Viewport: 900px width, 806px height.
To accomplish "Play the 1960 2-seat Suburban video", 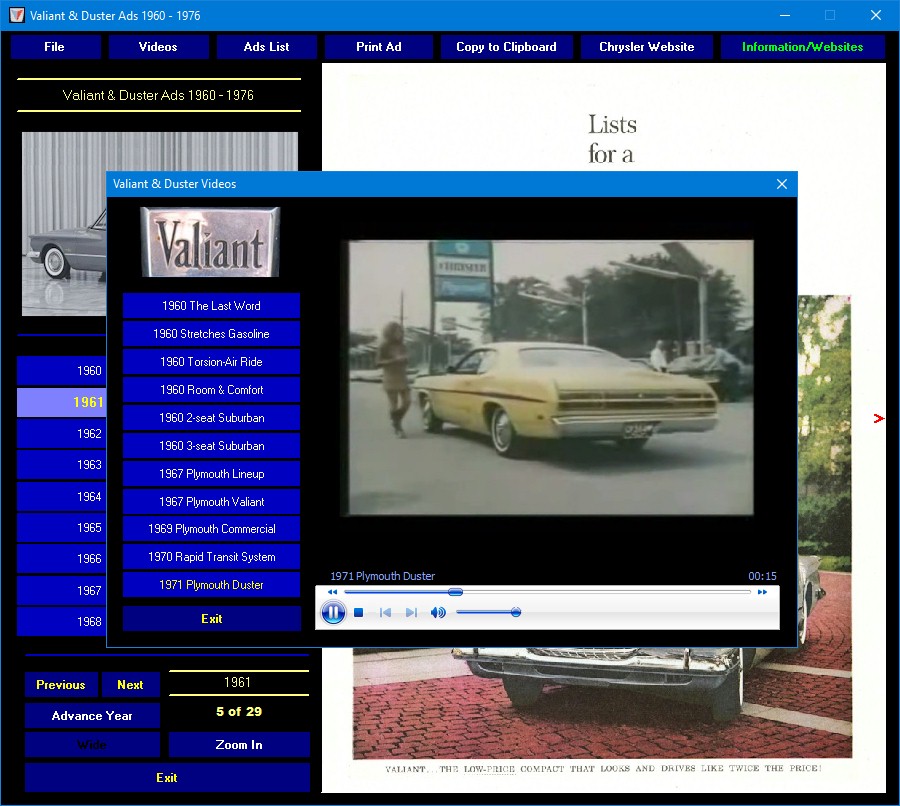I will tap(211, 418).
